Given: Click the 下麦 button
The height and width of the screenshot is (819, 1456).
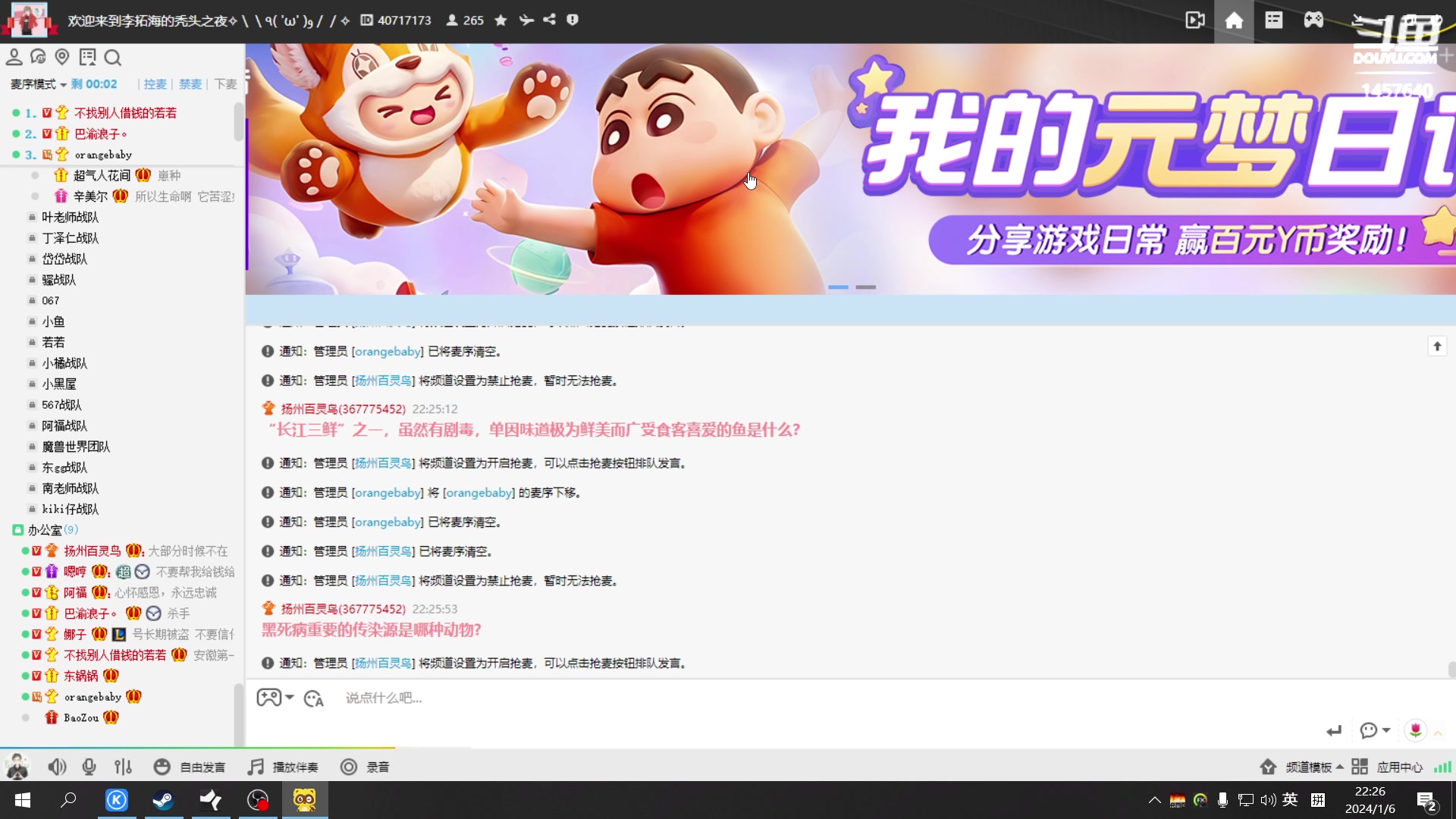Looking at the screenshot, I should (224, 84).
